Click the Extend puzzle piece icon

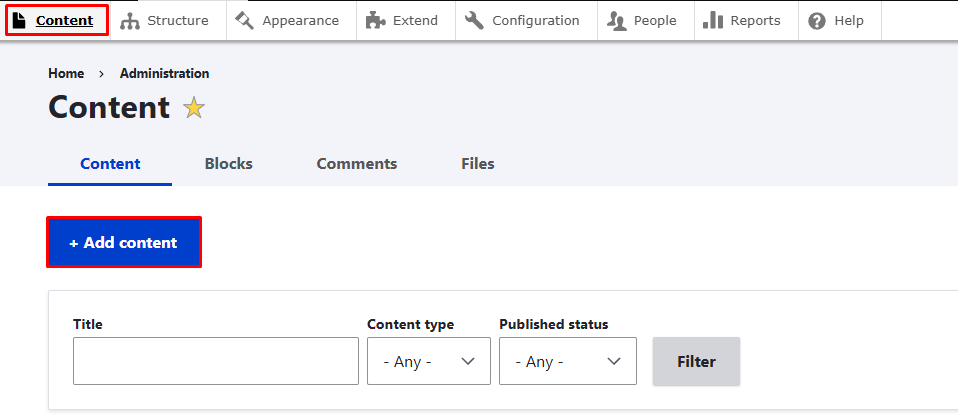point(375,21)
